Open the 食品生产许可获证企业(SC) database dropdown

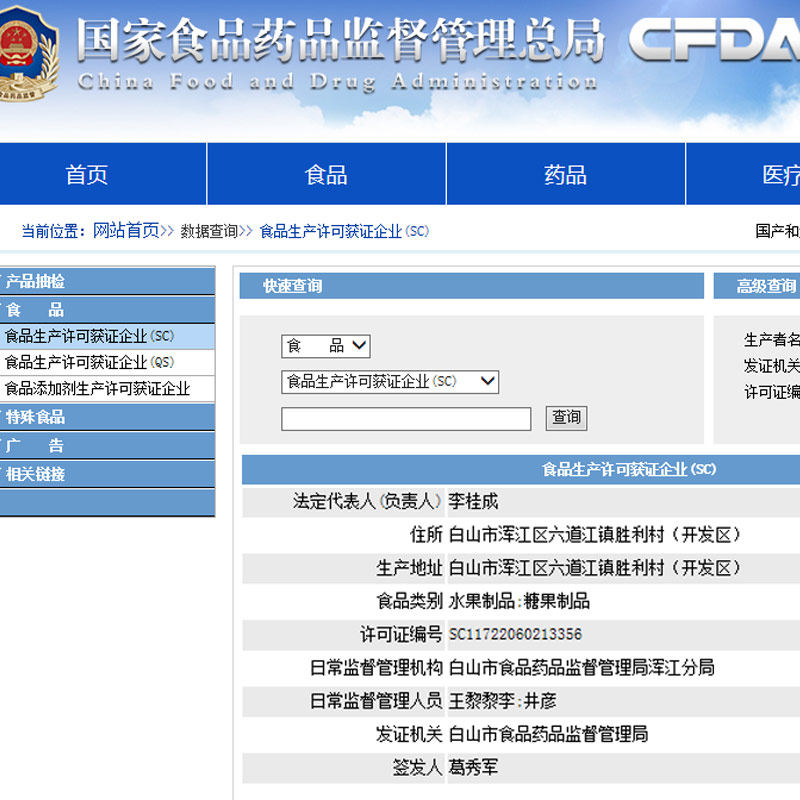(390, 382)
